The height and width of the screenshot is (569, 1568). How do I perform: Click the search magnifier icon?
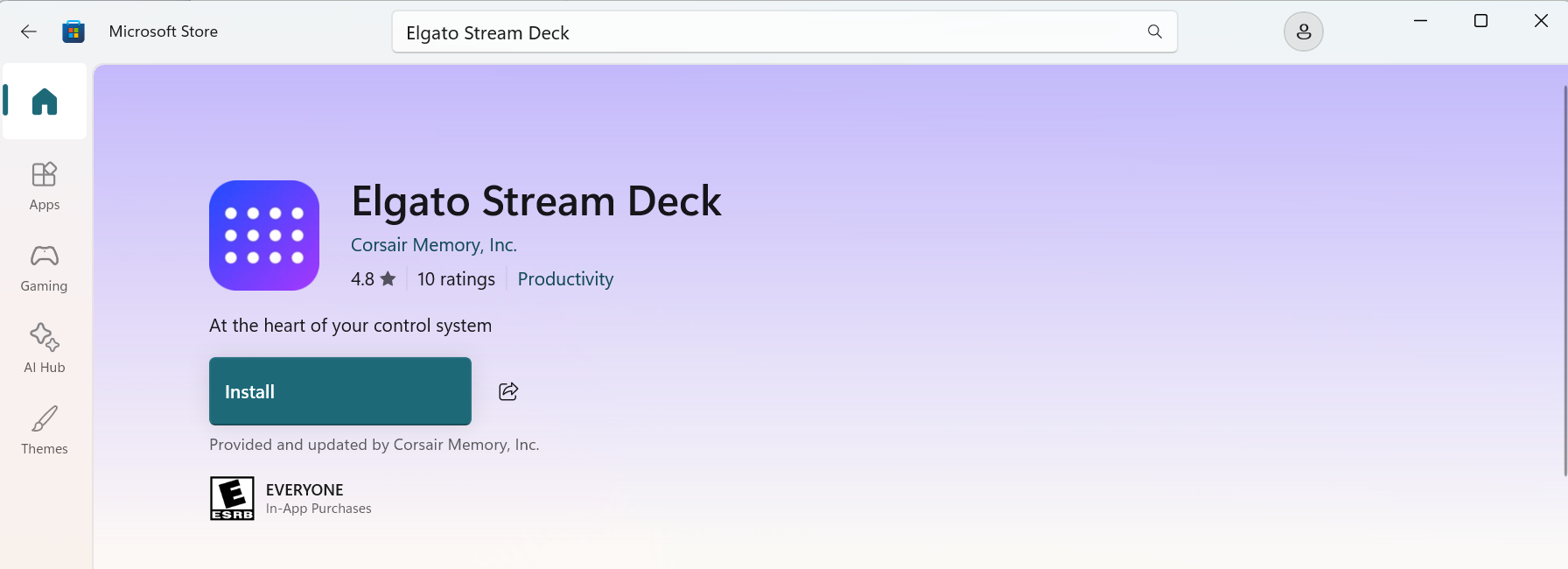[1155, 32]
